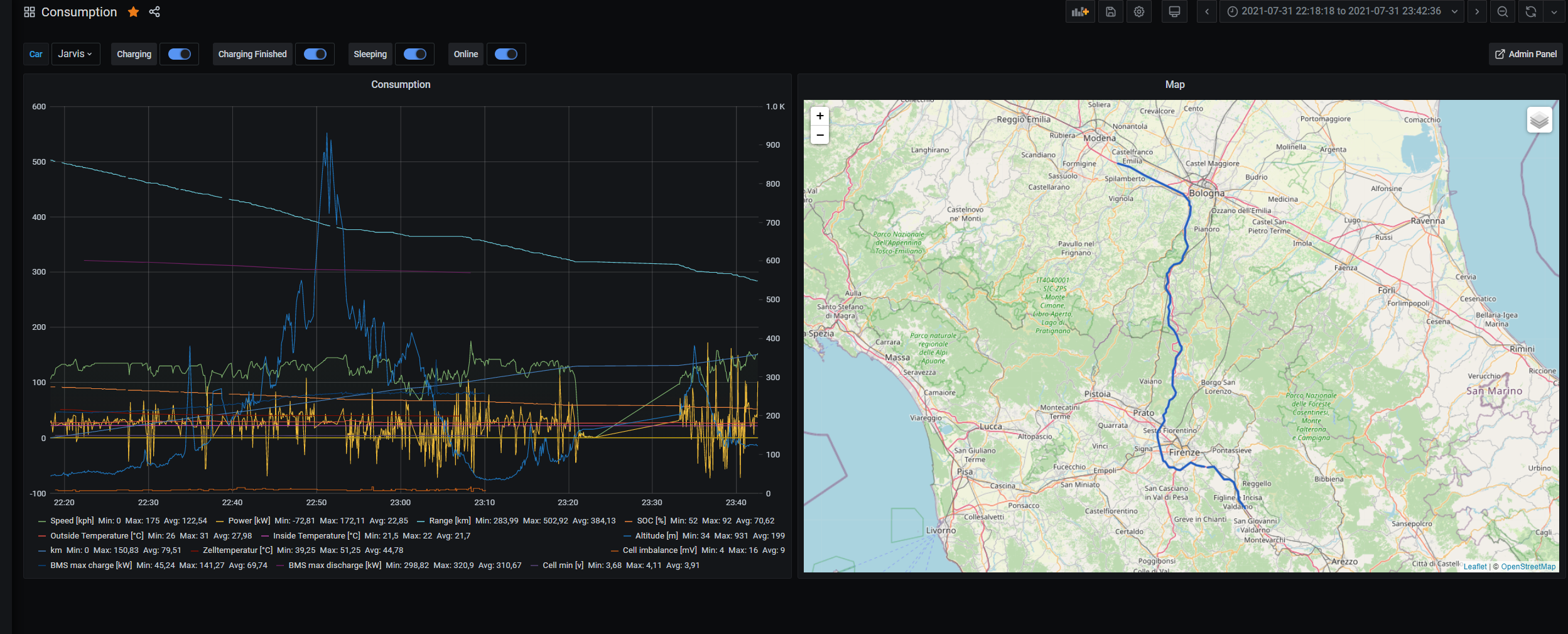Open the Consumption panel title menu
The height and width of the screenshot is (634, 1568).
pyautogui.click(x=401, y=84)
